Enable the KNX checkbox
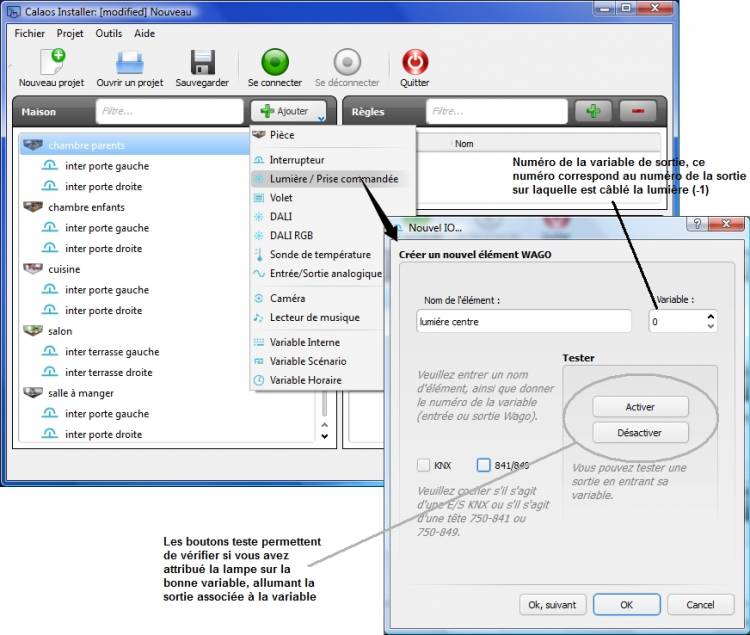 pos(423,465)
